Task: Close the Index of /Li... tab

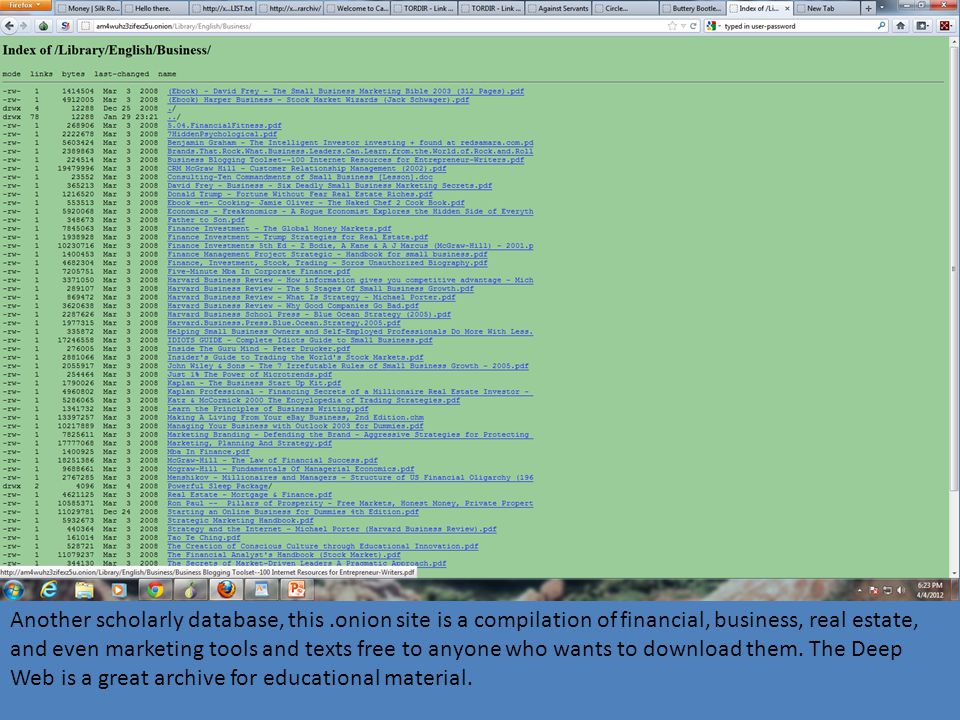Action: click(787, 9)
